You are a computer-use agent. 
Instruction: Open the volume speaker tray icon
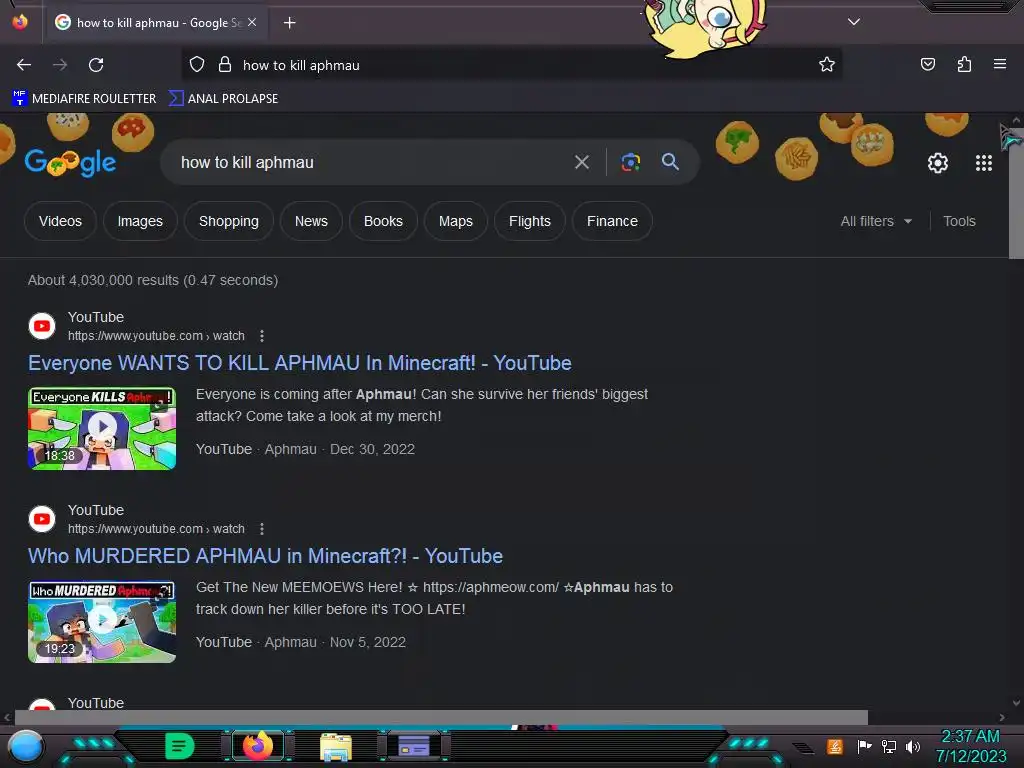click(913, 746)
